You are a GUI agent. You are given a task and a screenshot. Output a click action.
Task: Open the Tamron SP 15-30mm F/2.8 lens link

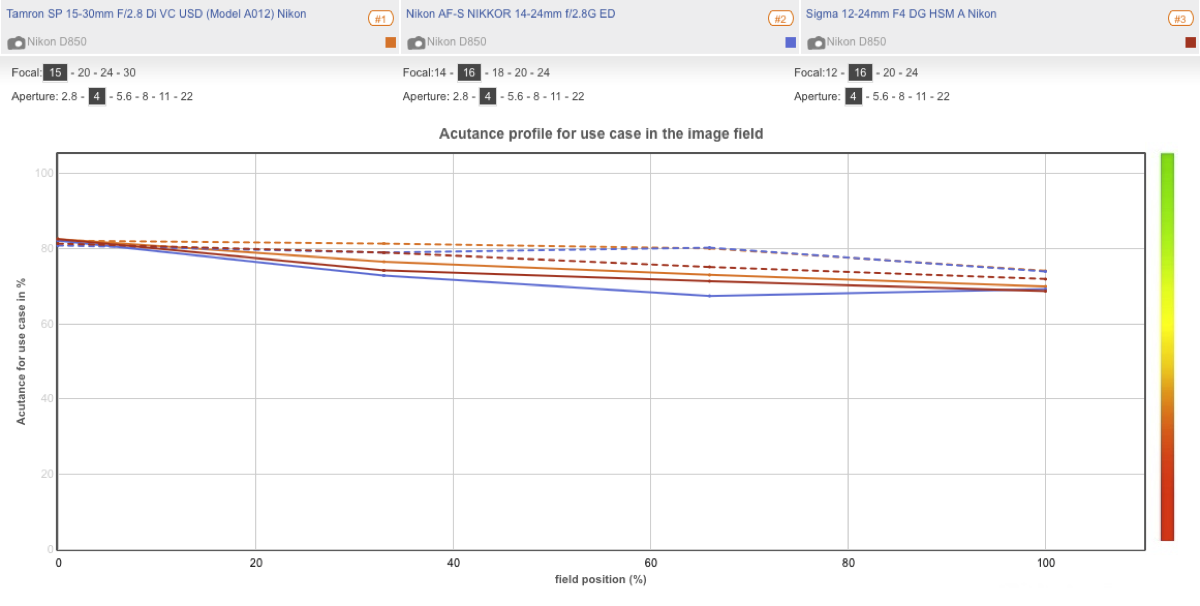coord(156,14)
